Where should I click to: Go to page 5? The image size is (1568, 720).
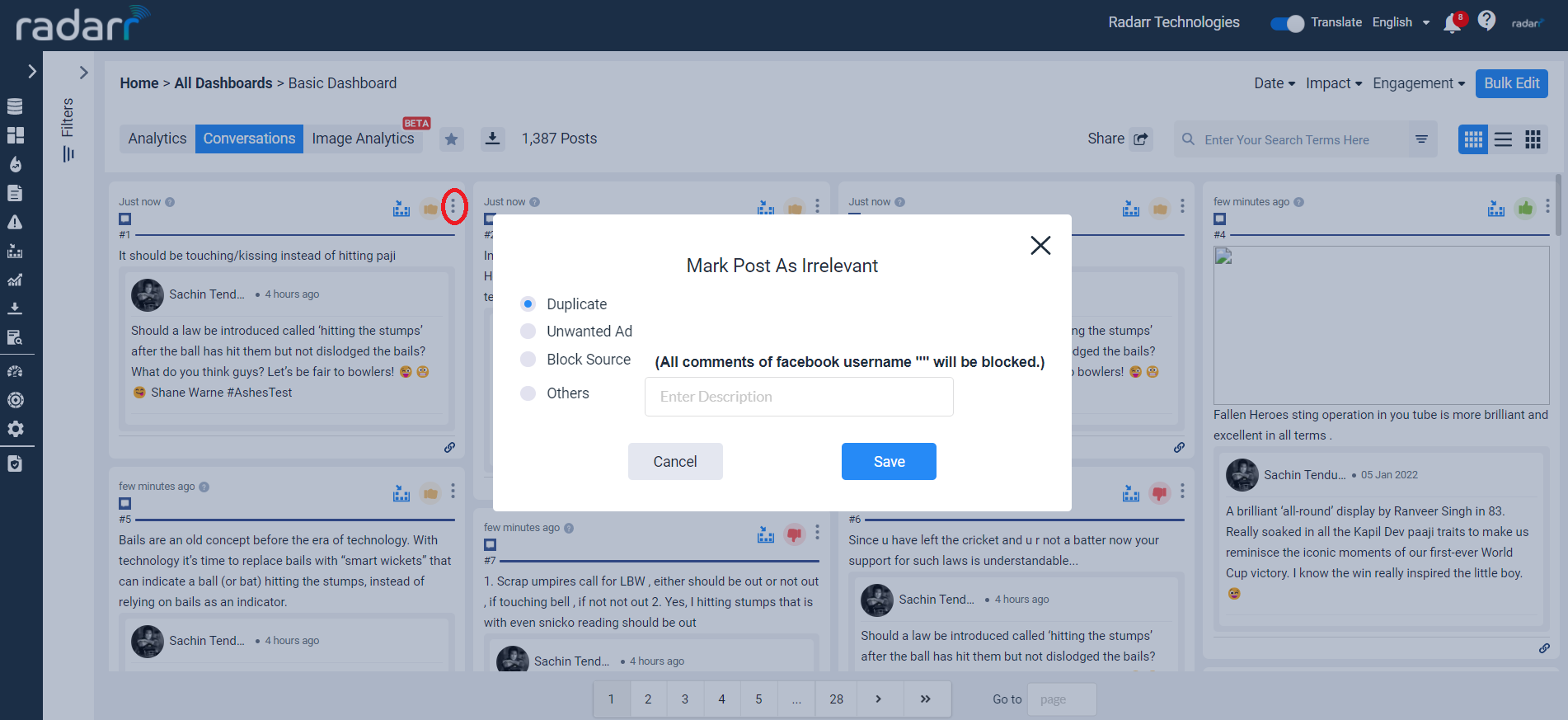(758, 699)
